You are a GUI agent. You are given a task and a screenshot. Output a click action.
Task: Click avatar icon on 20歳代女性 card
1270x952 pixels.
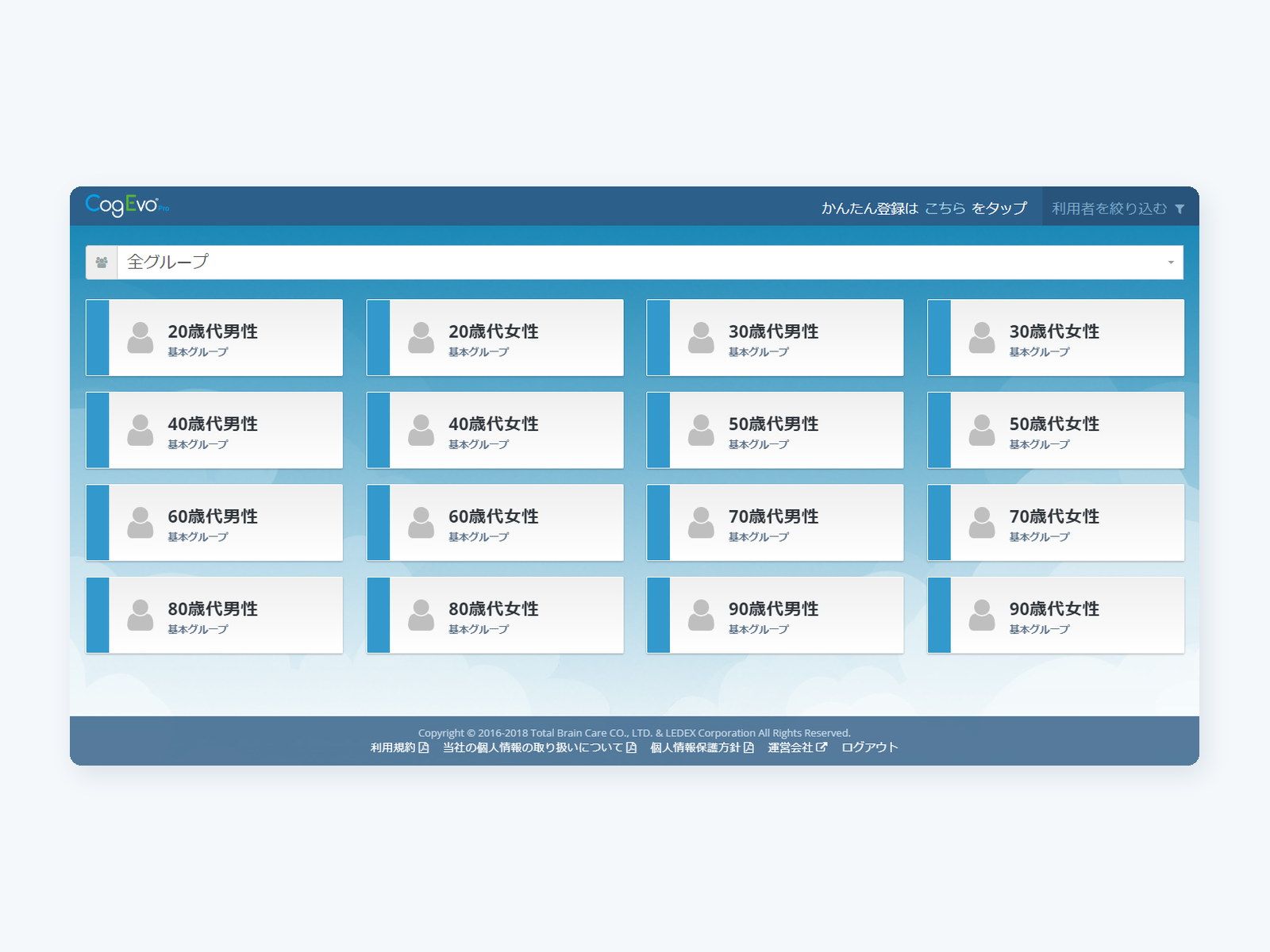click(x=421, y=338)
